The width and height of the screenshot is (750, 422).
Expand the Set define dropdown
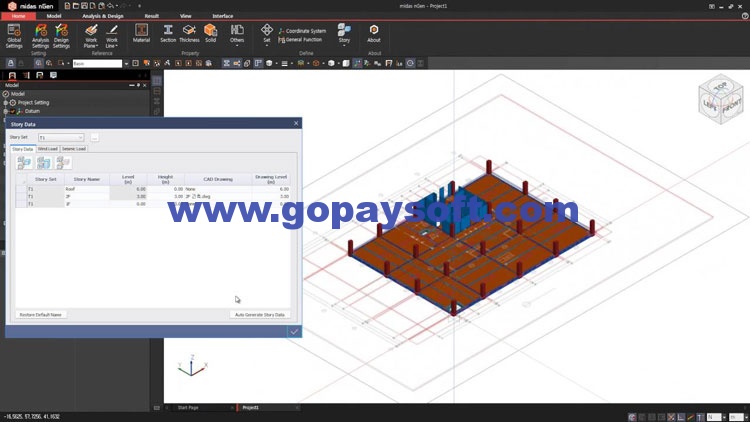point(266,35)
